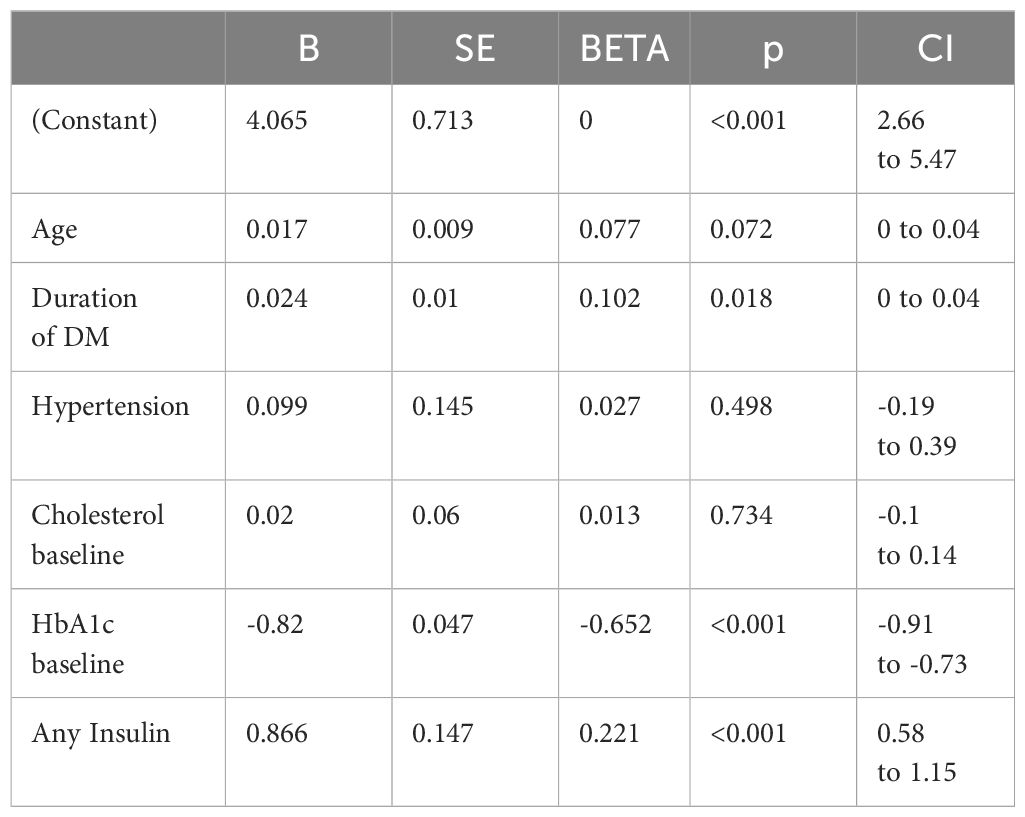The image size is (1025, 817).
Task: Click the Hypertension row label
Action: pos(110,407)
